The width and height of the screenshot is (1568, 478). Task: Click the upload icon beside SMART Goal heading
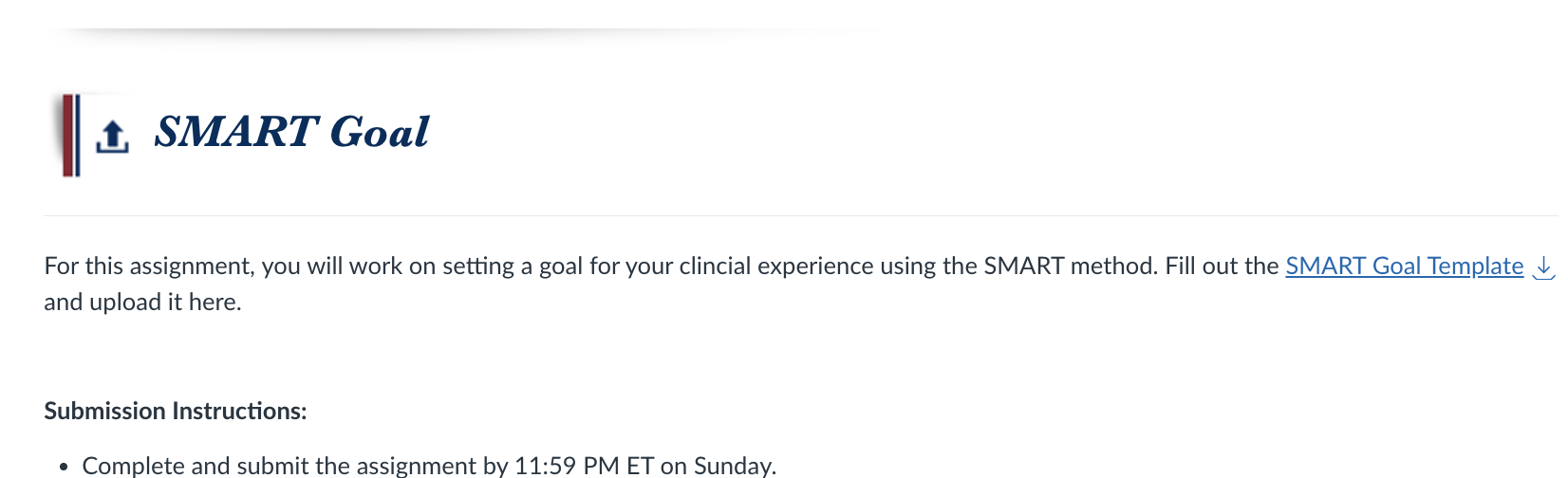tap(112, 137)
